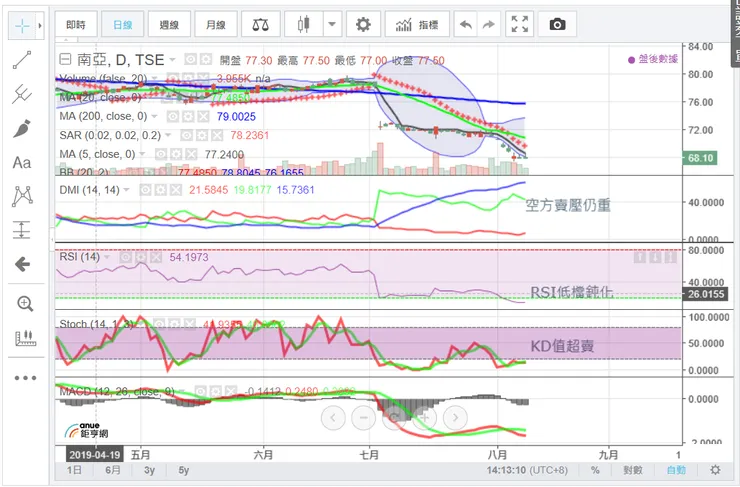Screen dimensions: 740x487
Task: Click the 2019-04-19 date marker
Action: click(94, 455)
